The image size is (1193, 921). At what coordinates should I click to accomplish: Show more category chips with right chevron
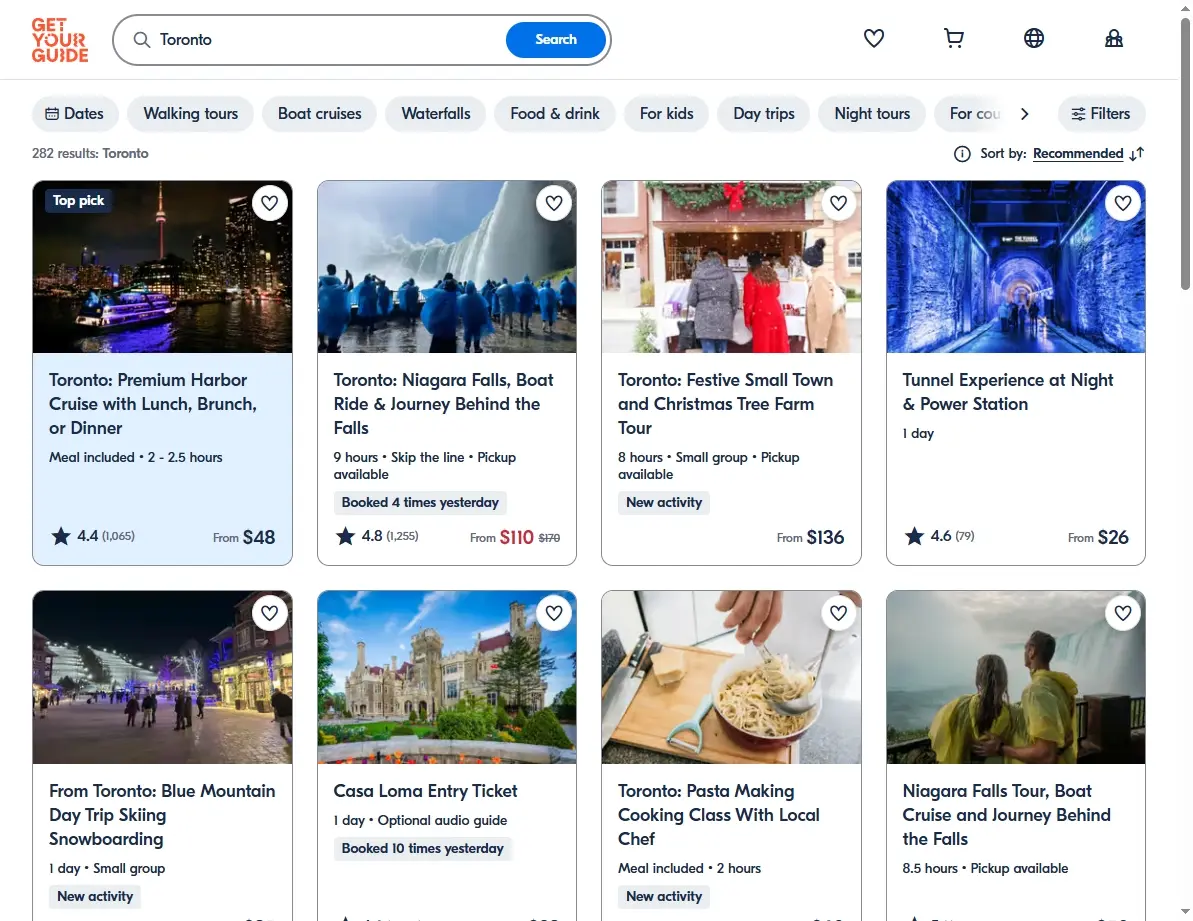tap(1024, 114)
